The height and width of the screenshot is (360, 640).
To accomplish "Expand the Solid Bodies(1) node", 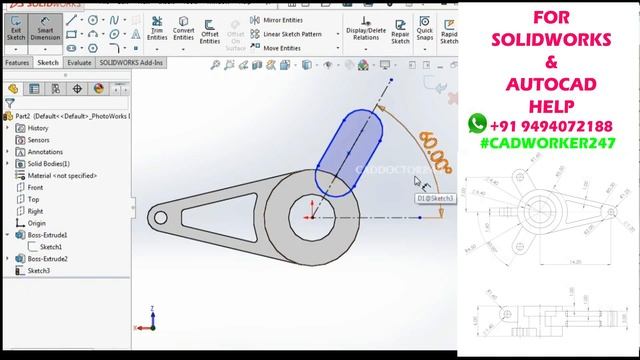I will [7, 163].
